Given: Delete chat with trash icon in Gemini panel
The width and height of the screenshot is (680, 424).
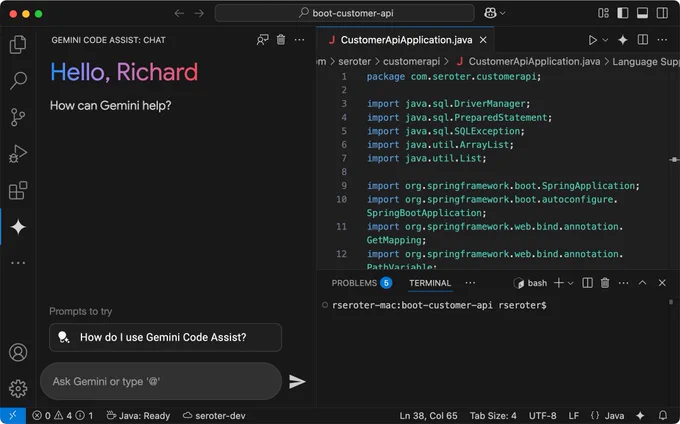Looking at the screenshot, I should coord(281,40).
